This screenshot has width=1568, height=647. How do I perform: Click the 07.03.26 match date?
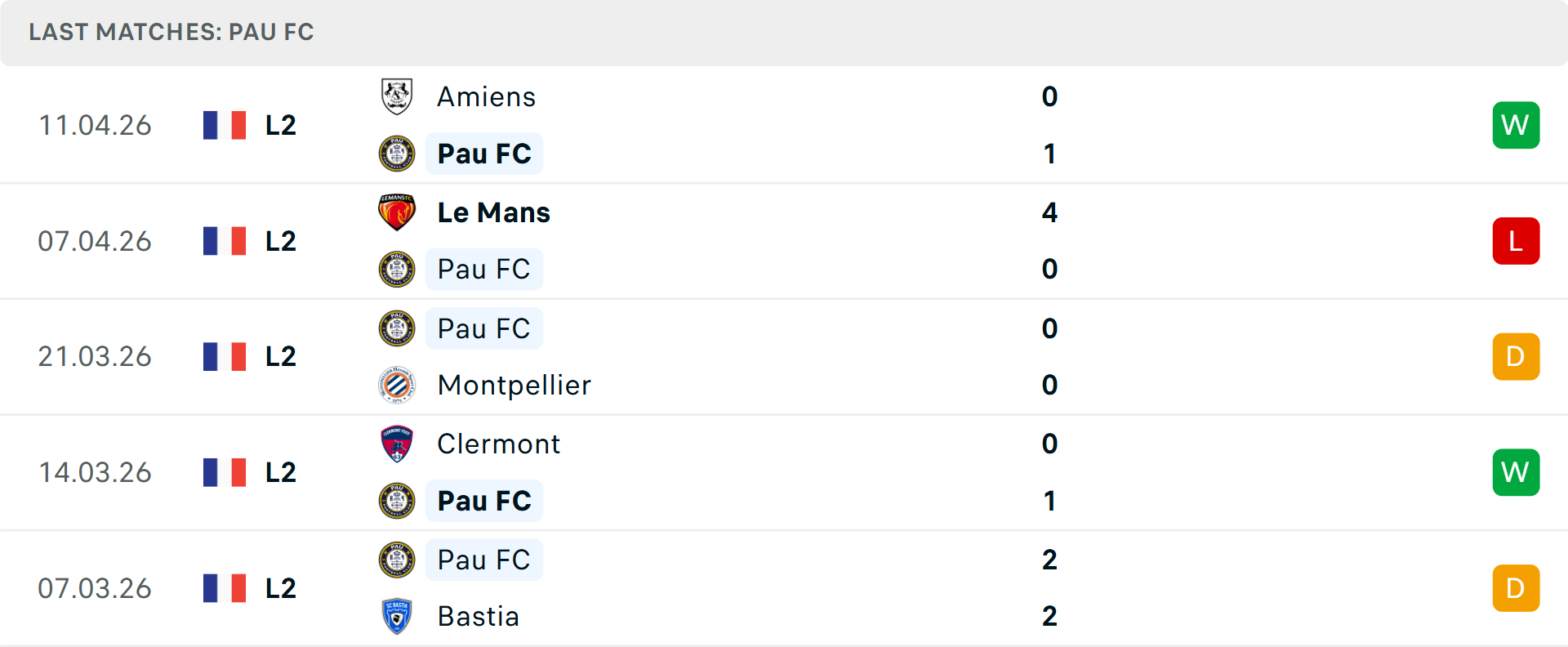(95, 588)
